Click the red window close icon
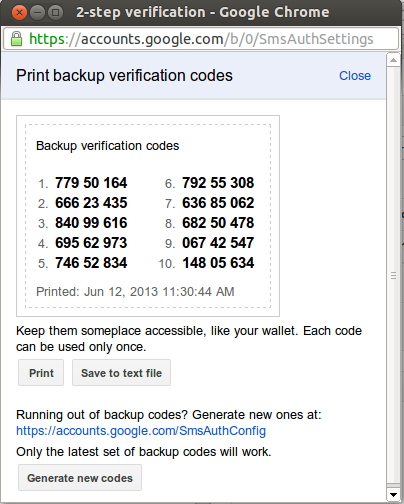 [19, 13]
